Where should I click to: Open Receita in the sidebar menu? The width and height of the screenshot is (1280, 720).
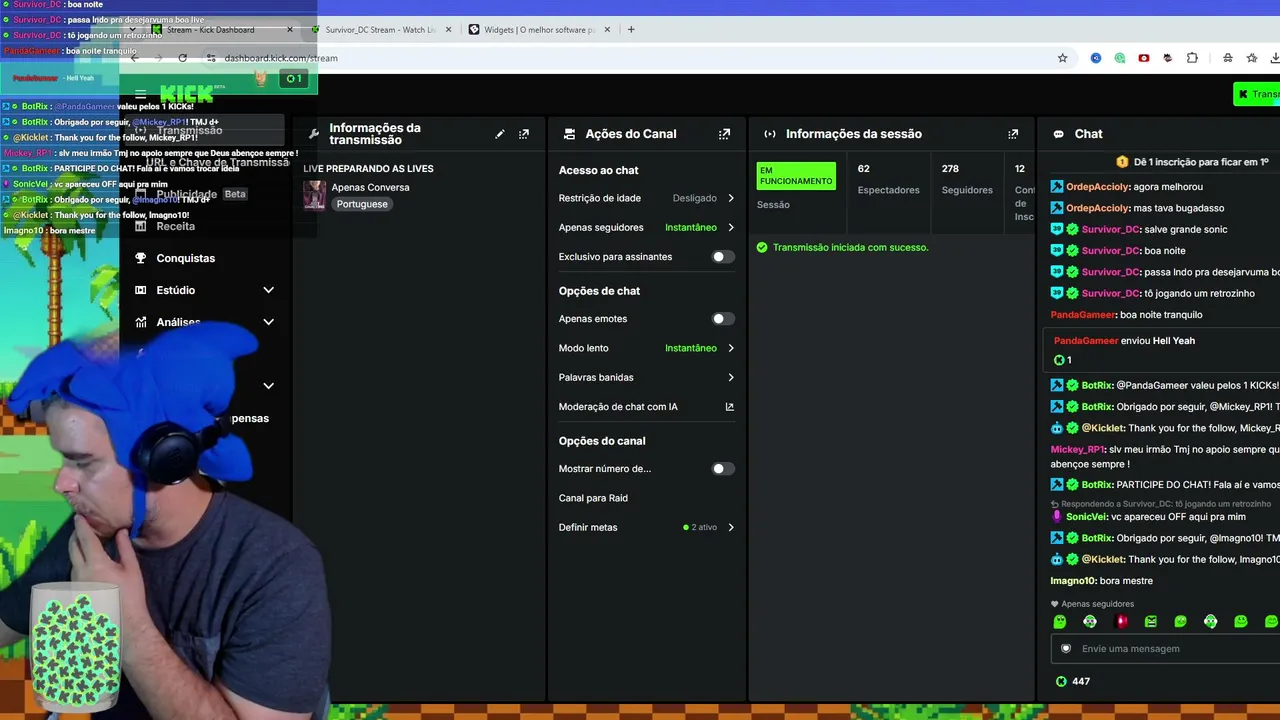[x=176, y=226]
